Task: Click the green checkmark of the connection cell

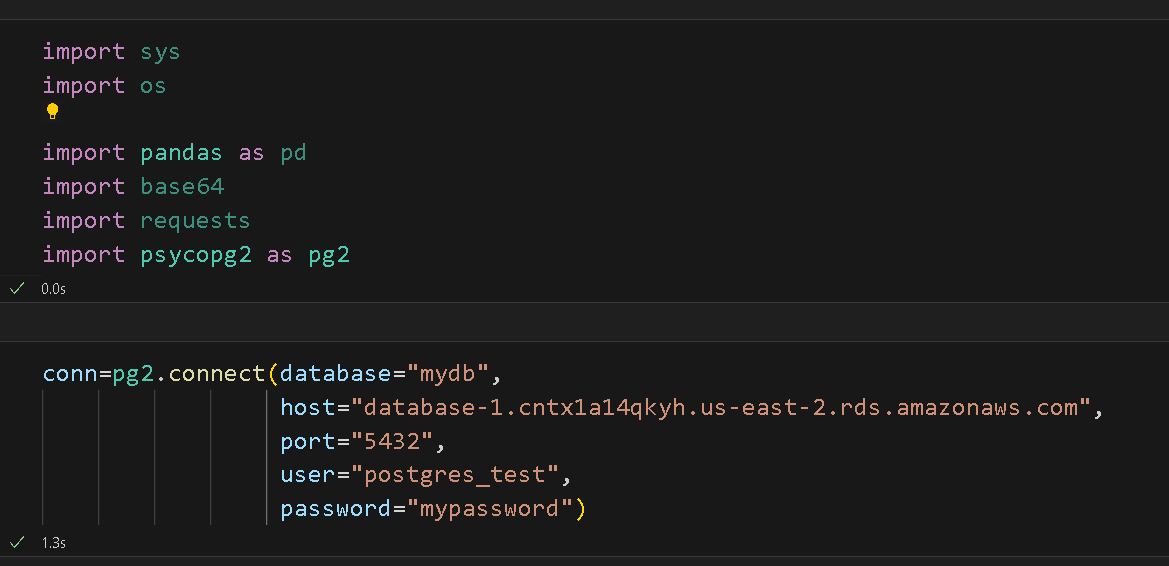Action: point(16,542)
